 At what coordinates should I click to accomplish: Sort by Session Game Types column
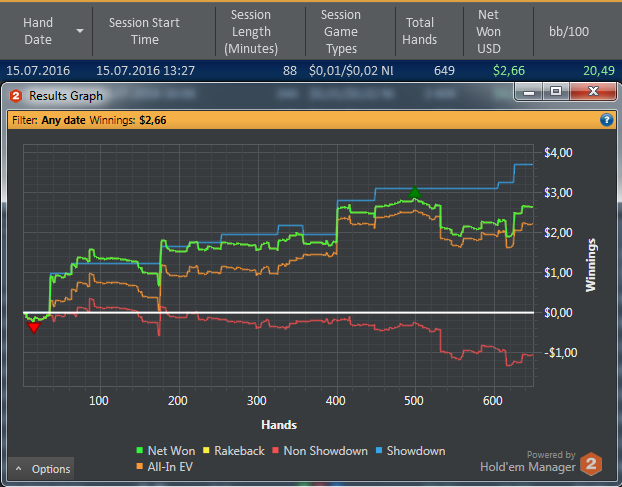(350, 31)
